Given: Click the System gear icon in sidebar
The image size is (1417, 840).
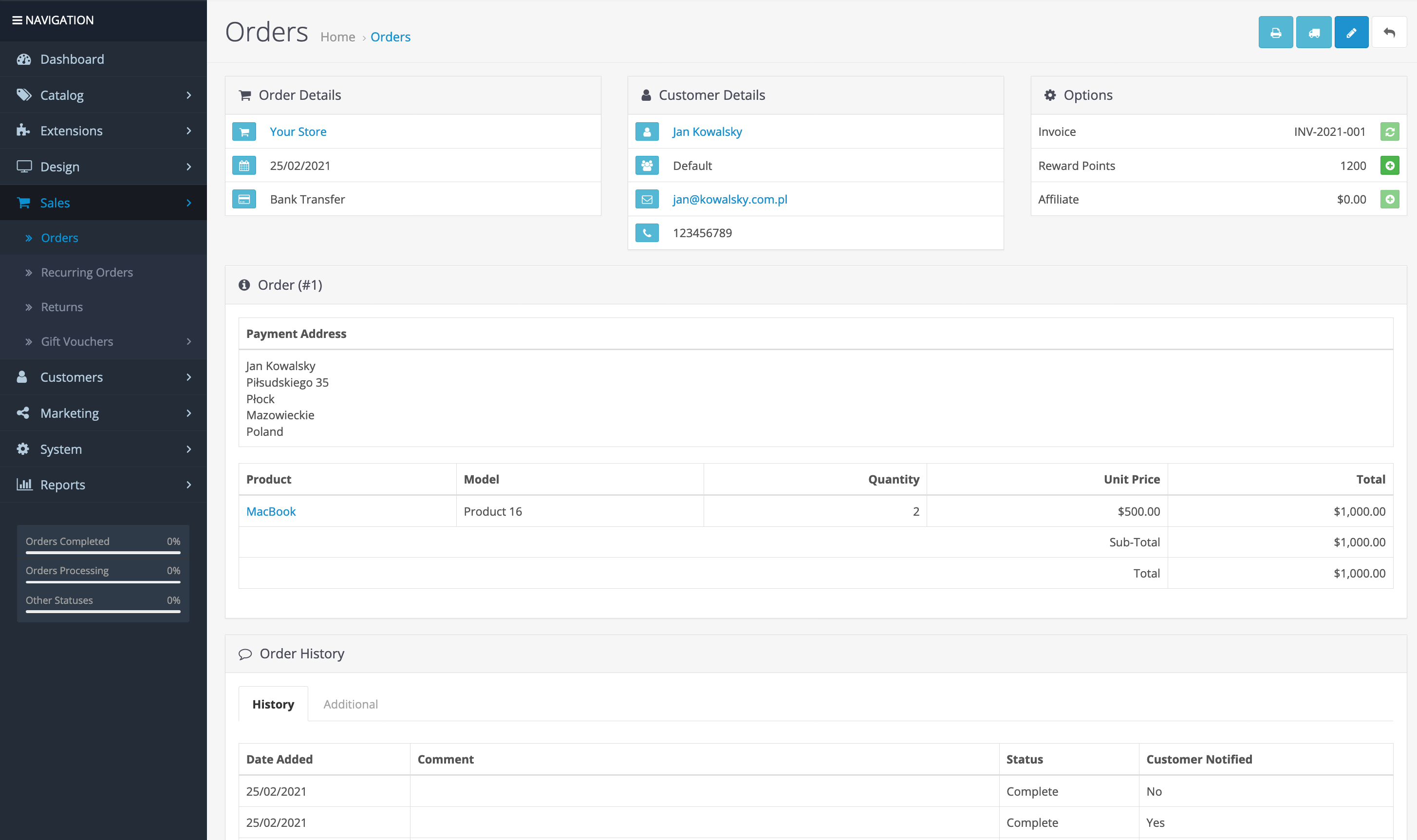Looking at the screenshot, I should pos(22,449).
